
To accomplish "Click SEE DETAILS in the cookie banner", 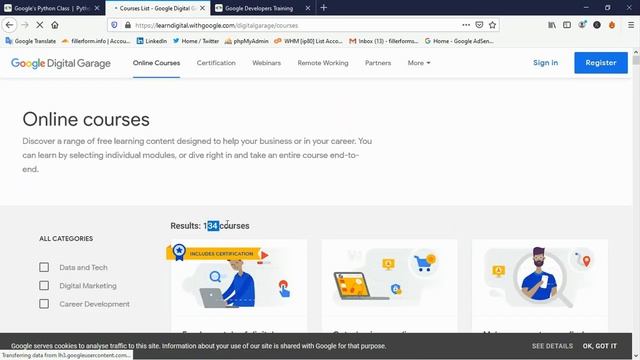I will (x=552, y=346).
